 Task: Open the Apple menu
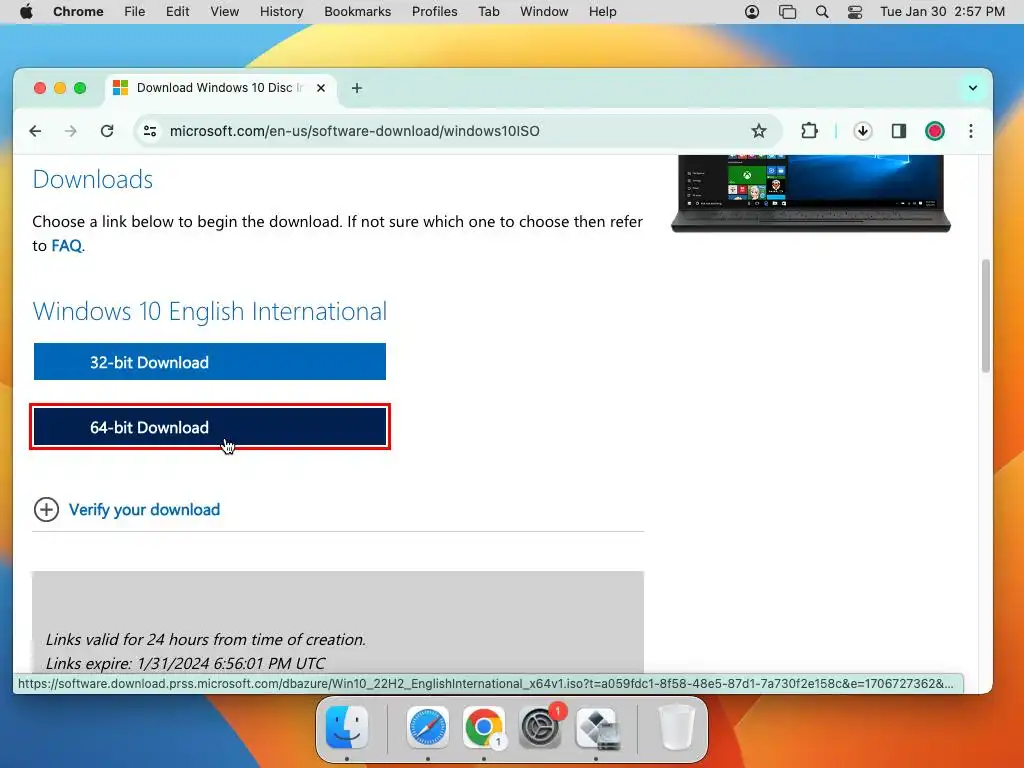tap(26, 12)
